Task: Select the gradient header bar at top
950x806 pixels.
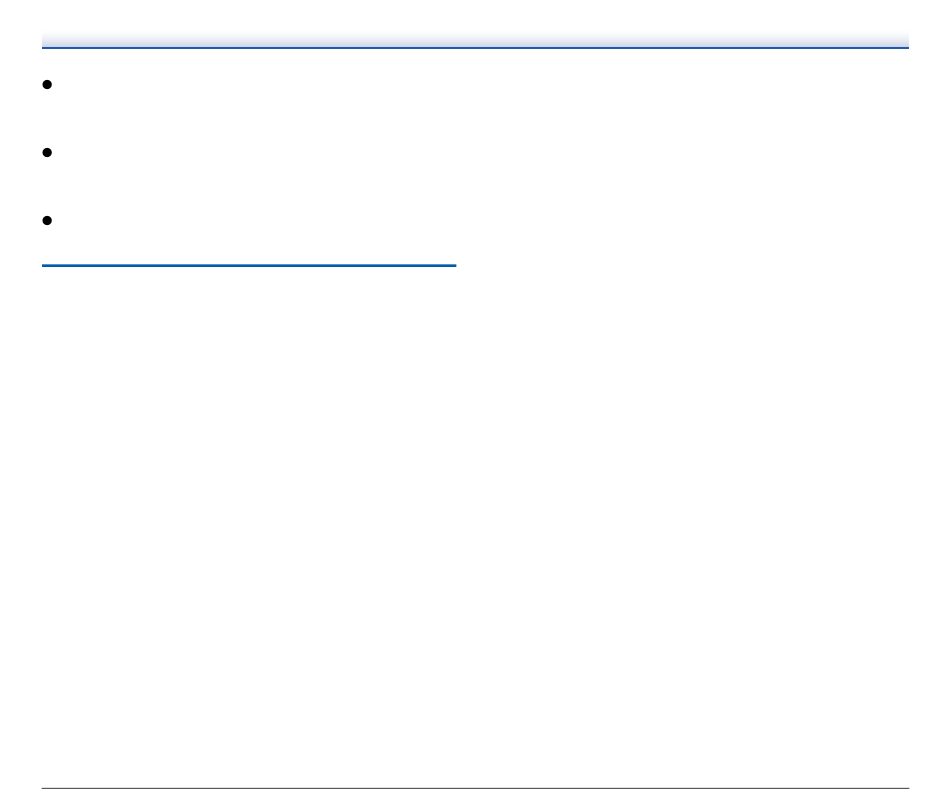Action: coord(475,40)
